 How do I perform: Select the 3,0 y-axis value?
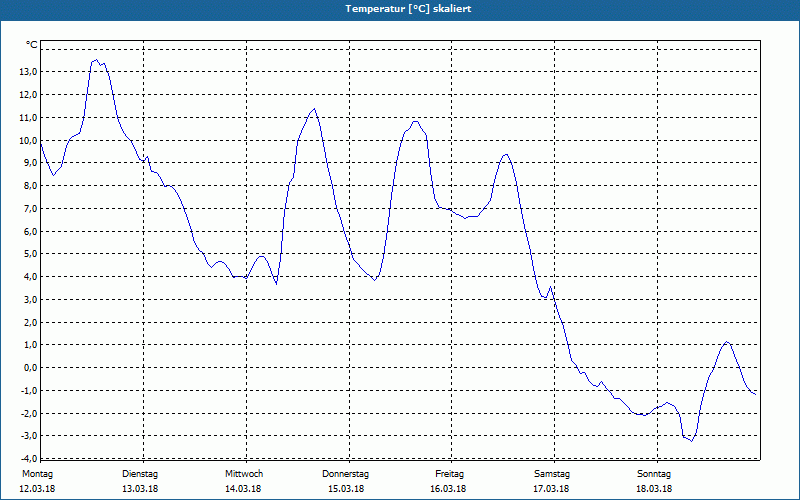pos(30,299)
